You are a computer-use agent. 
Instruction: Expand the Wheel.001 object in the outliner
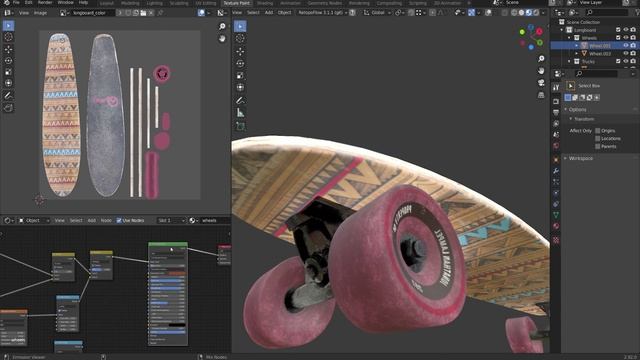[577, 46]
